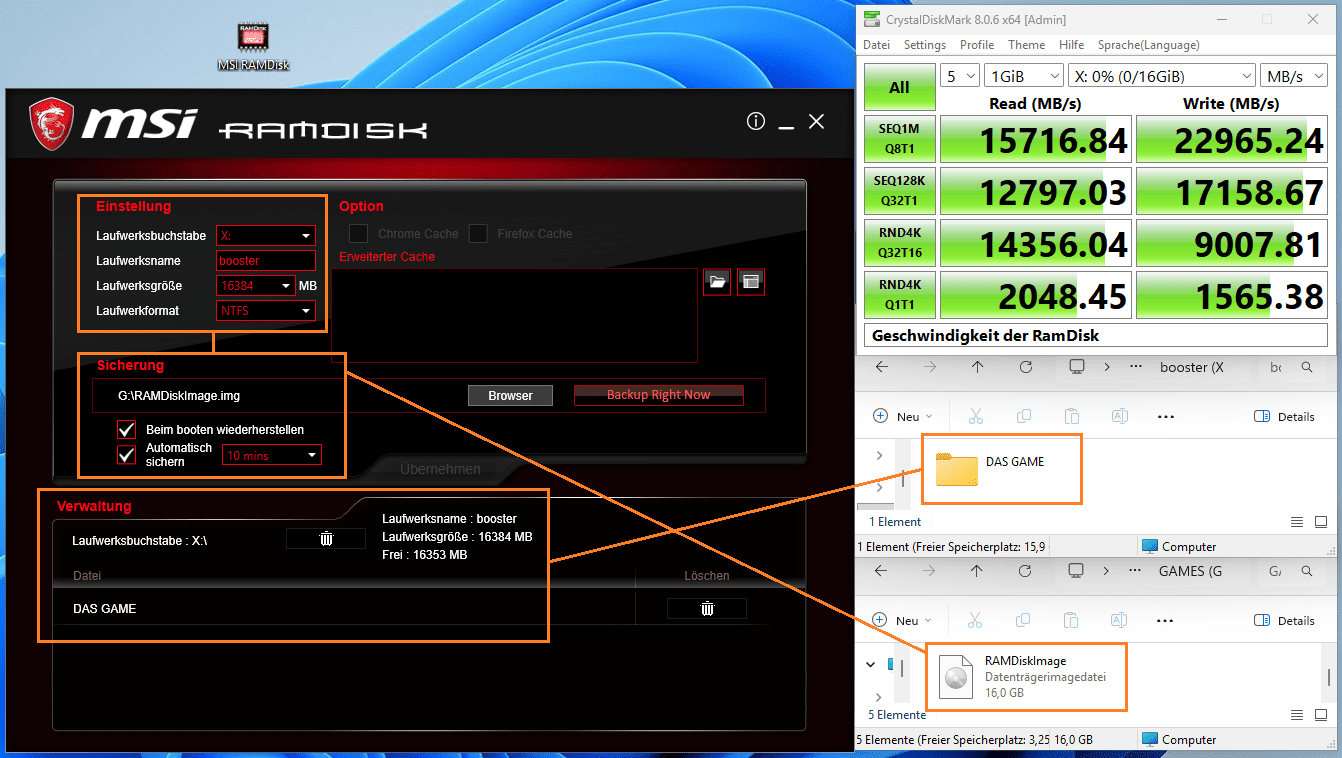Delete drive X:\ with its trash icon

(x=326, y=539)
